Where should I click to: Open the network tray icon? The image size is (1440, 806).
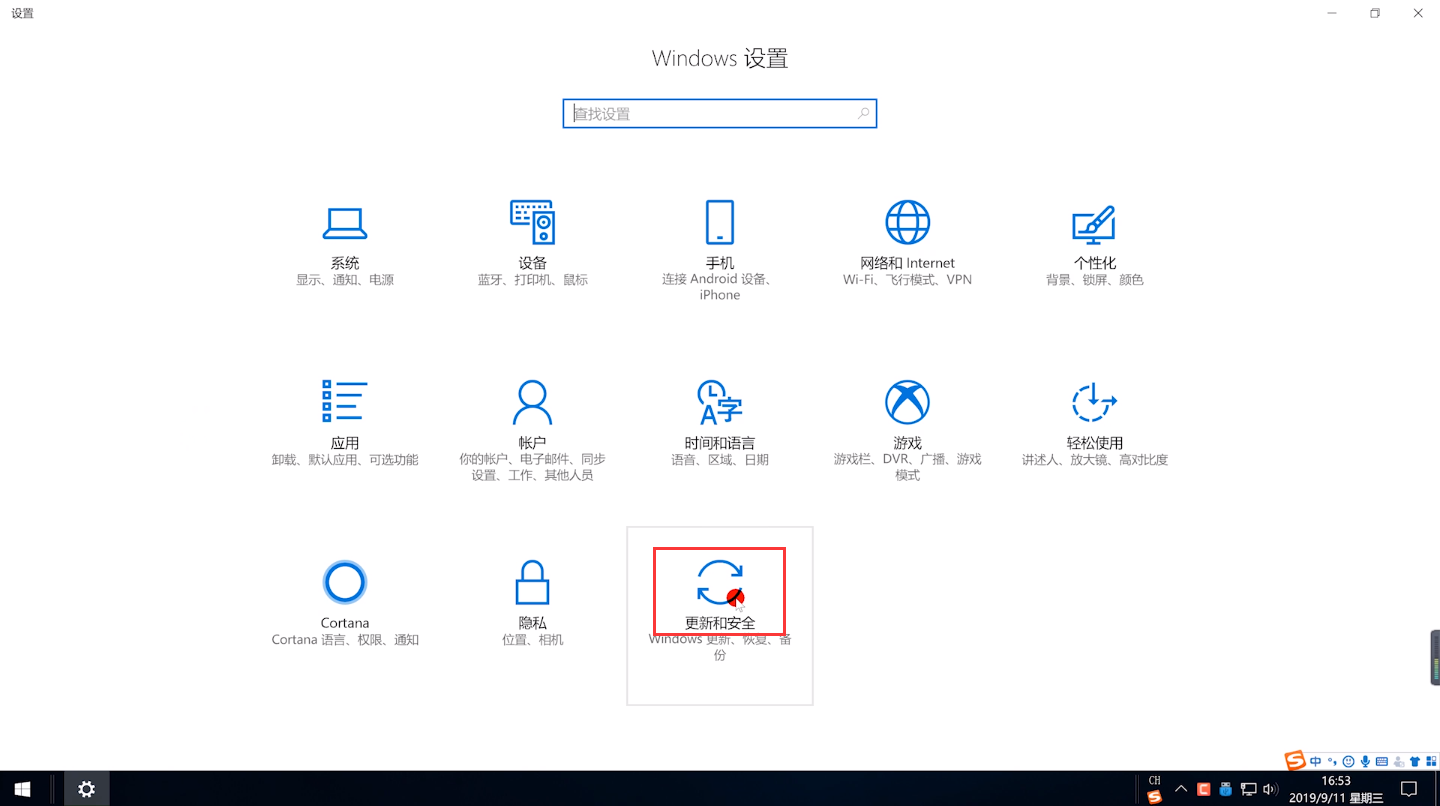pyautogui.click(x=1248, y=789)
